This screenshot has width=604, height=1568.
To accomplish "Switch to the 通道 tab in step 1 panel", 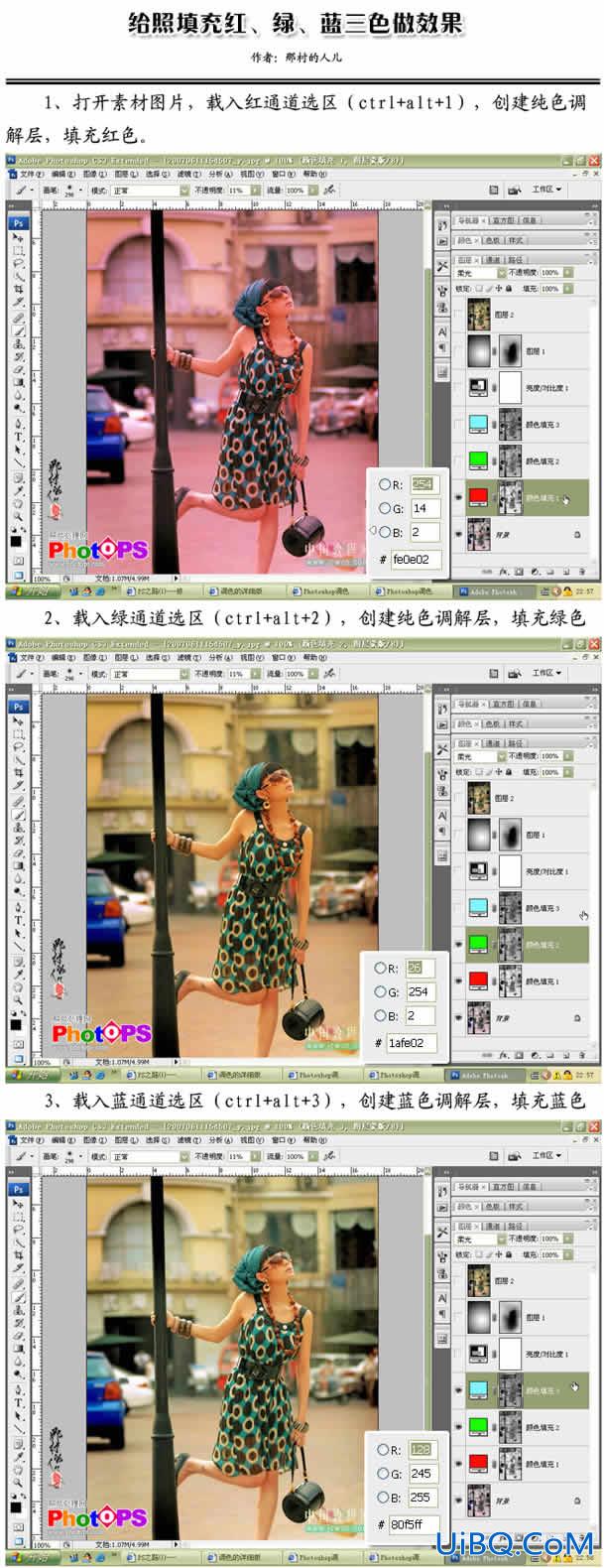I will 493,260.
